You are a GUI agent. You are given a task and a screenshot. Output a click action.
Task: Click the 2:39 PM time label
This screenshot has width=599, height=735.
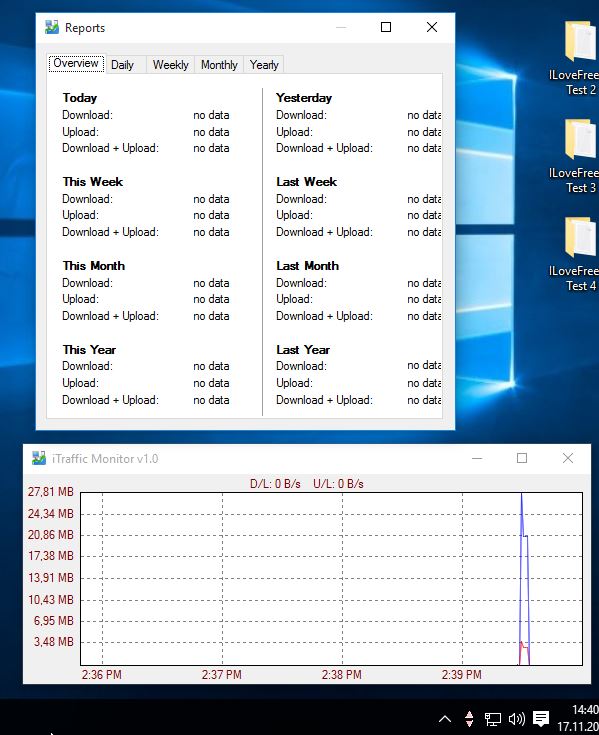[462, 675]
